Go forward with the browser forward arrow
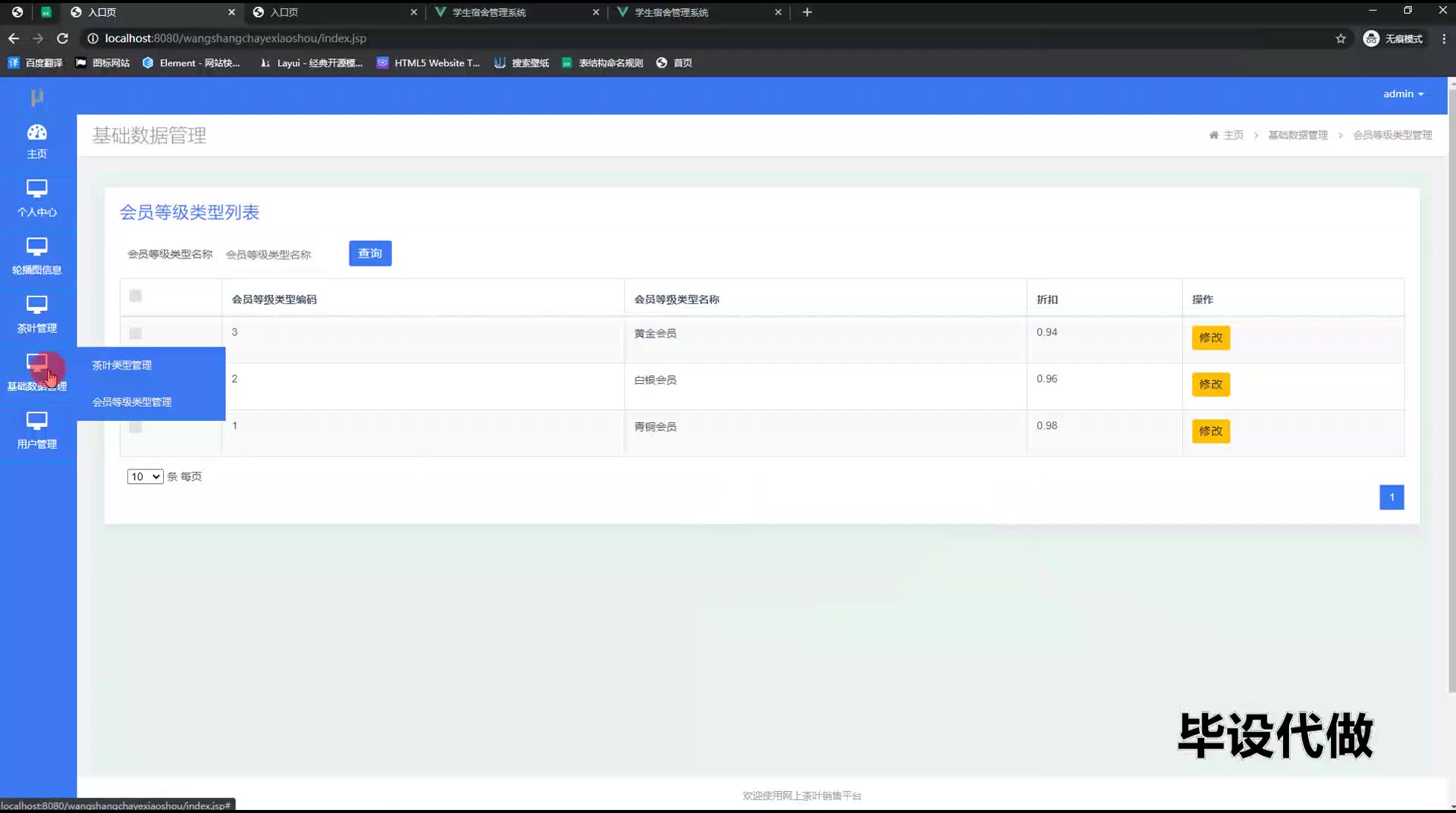Viewport: 1456px width, 813px height. coord(38,38)
